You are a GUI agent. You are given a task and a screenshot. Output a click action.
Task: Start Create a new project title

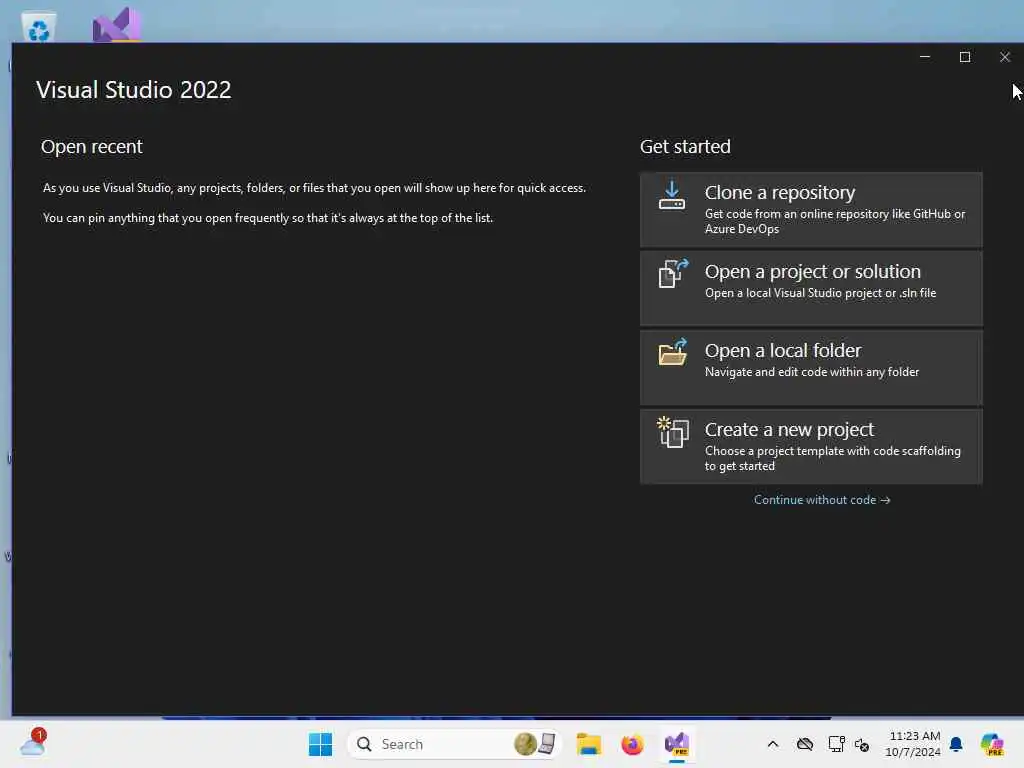[789, 430]
